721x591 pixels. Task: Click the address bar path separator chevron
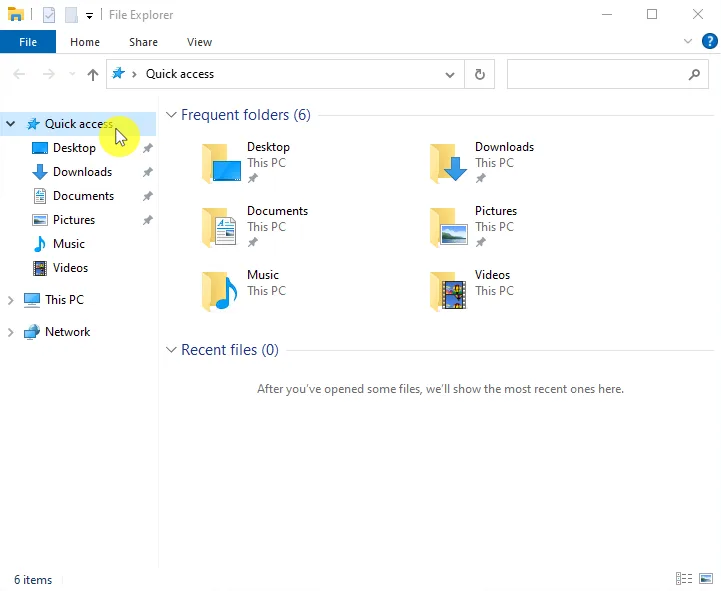pos(134,74)
